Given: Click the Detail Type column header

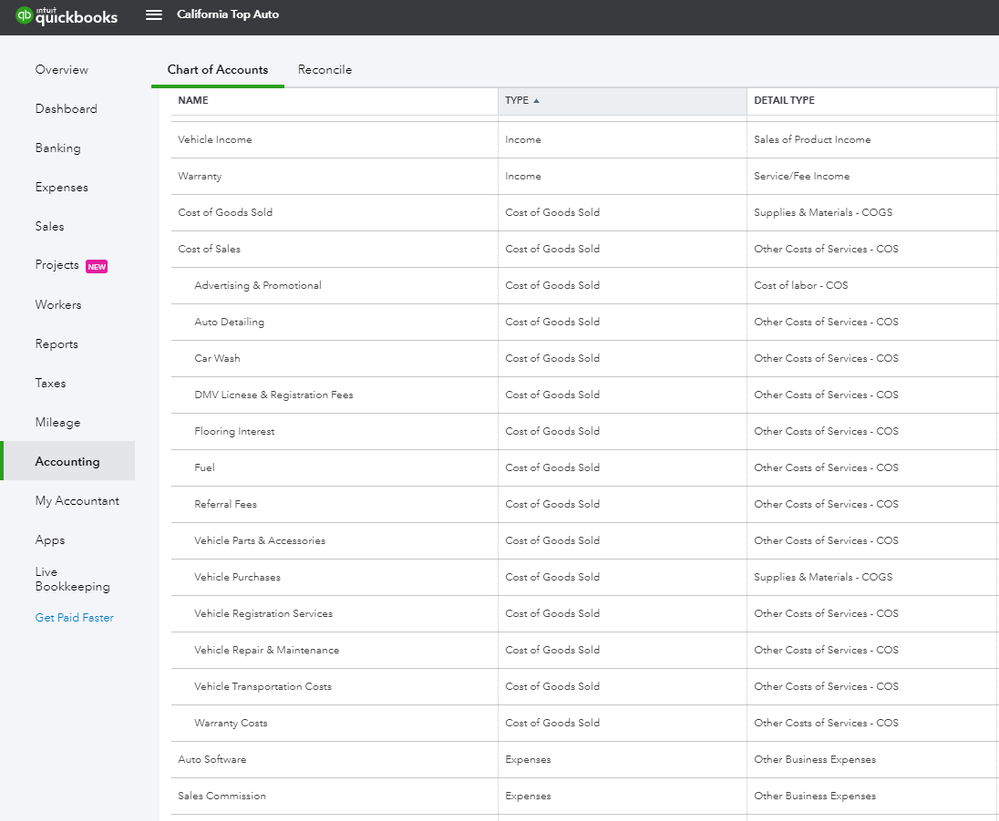Looking at the screenshot, I should pos(784,101).
